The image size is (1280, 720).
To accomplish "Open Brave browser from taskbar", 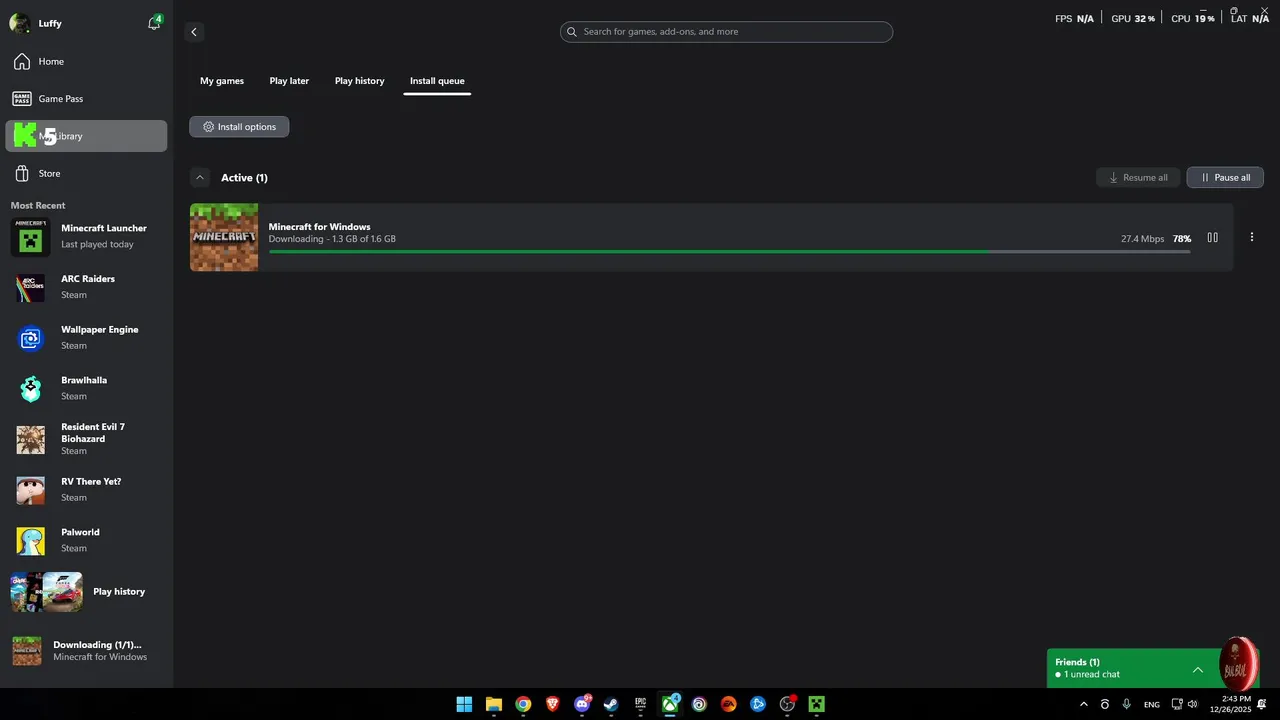I will point(553,705).
